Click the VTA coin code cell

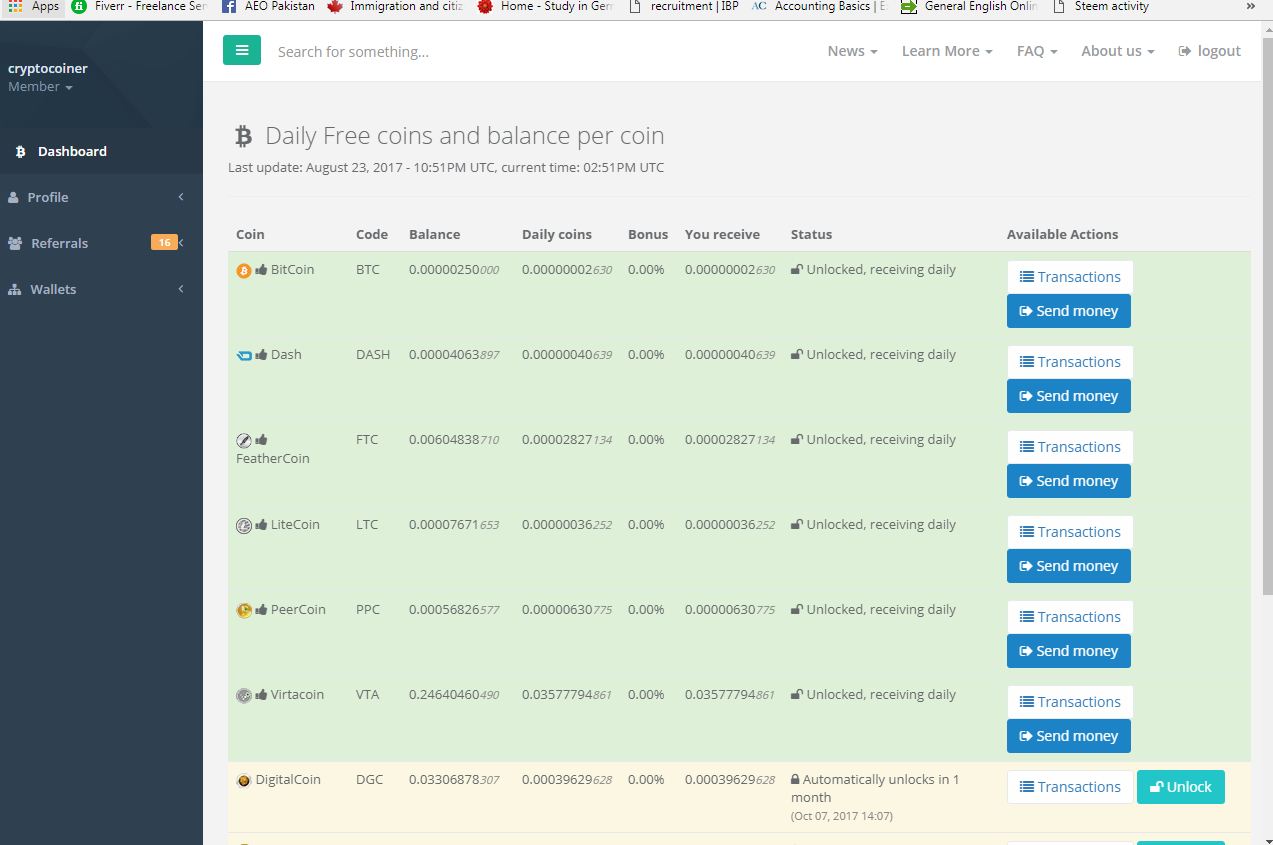(x=368, y=695)
